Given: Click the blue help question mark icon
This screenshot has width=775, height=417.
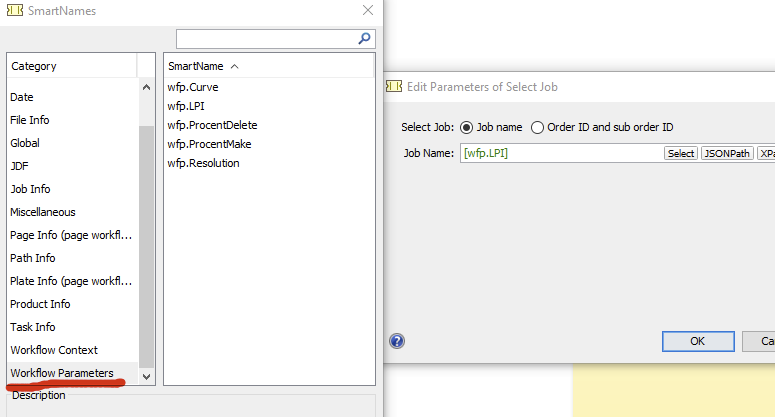Looking at the screenshot, I should 397,340.
